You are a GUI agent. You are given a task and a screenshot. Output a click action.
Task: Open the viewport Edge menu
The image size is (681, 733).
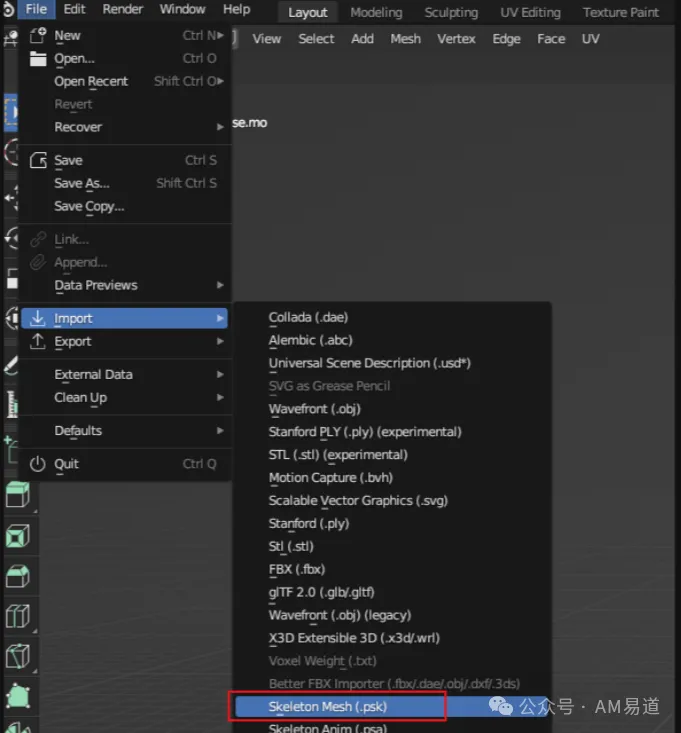(x=506, y=39)
